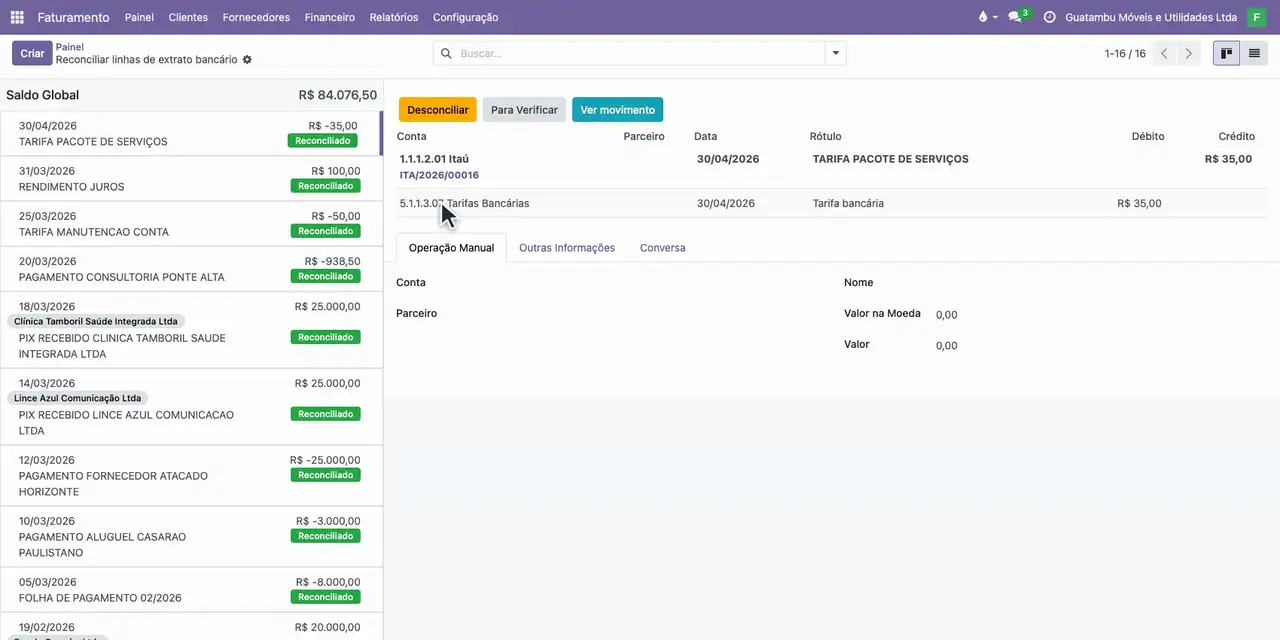Select the TARIFA MANUTENCAO CONTA statement line
The height and width of the screenshot is (640, 1280).
[191, 224]
